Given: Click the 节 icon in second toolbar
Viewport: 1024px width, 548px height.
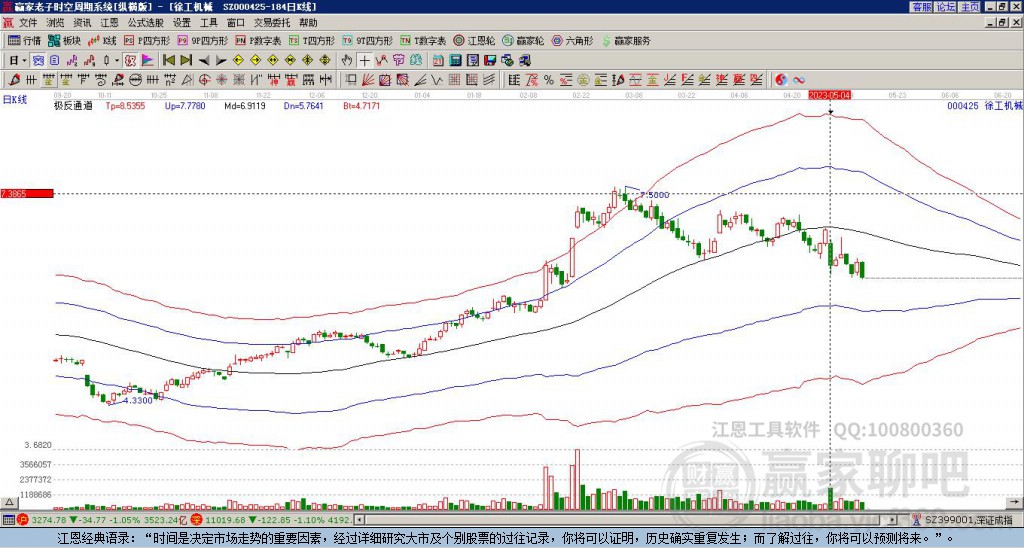Looking at the screenshot, I should pyautogui.click(x=398, y=61).
